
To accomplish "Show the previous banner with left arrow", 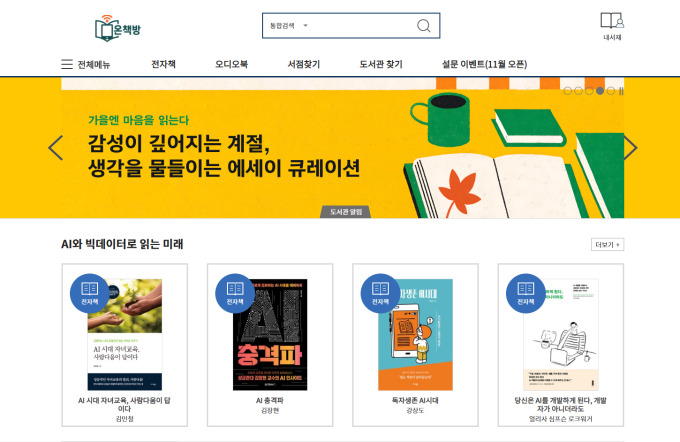I will 56,148.
